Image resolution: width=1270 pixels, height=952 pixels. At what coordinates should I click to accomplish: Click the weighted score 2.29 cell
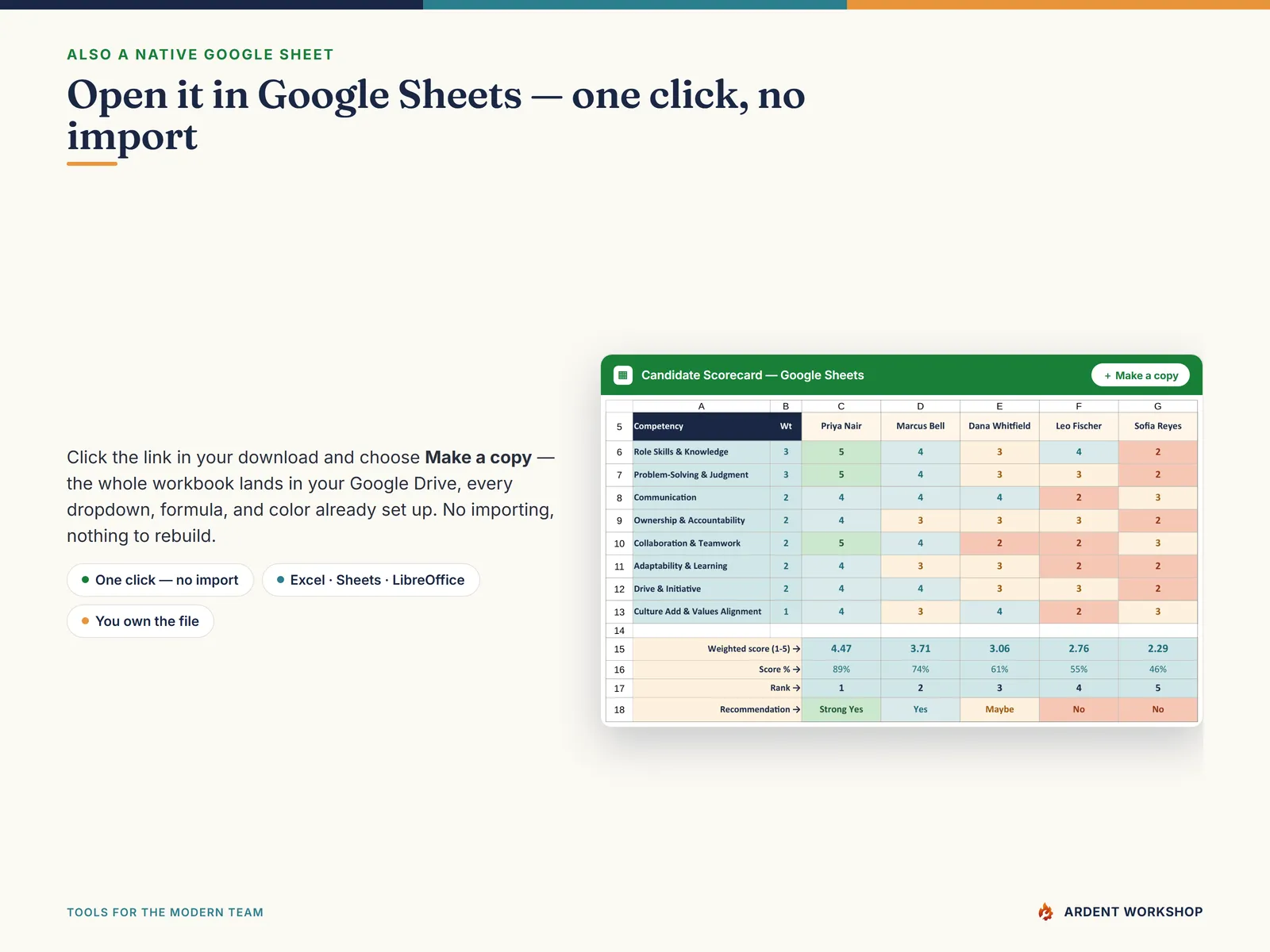pyautogui.click(x=1158, y=649)
